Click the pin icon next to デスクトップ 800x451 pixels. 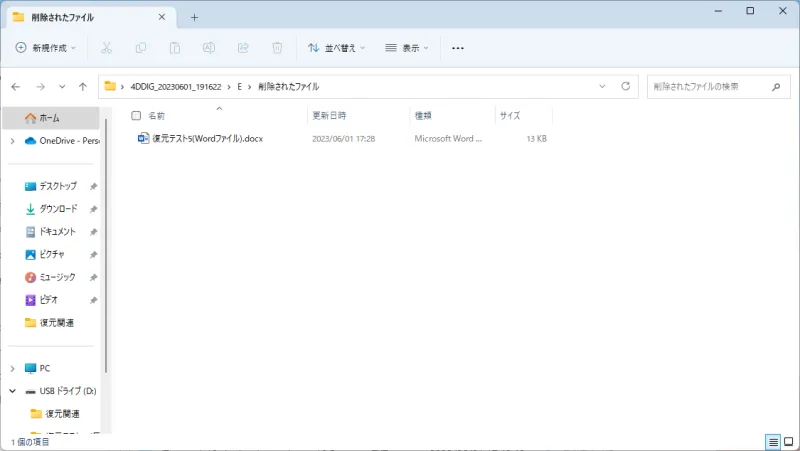(x=93, y=187)
